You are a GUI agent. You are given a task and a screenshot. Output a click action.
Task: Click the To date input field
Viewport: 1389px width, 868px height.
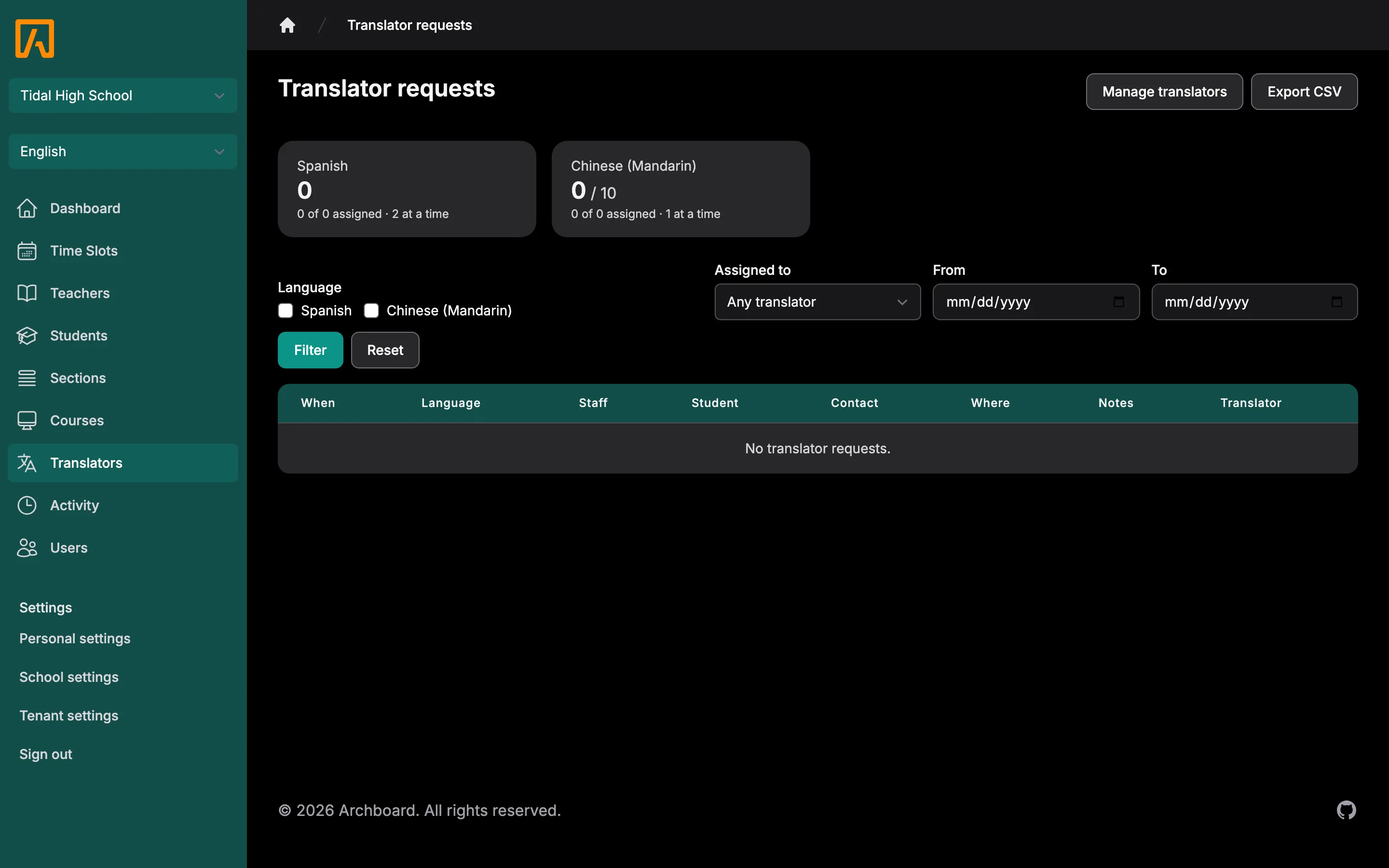coord(1254,302)
